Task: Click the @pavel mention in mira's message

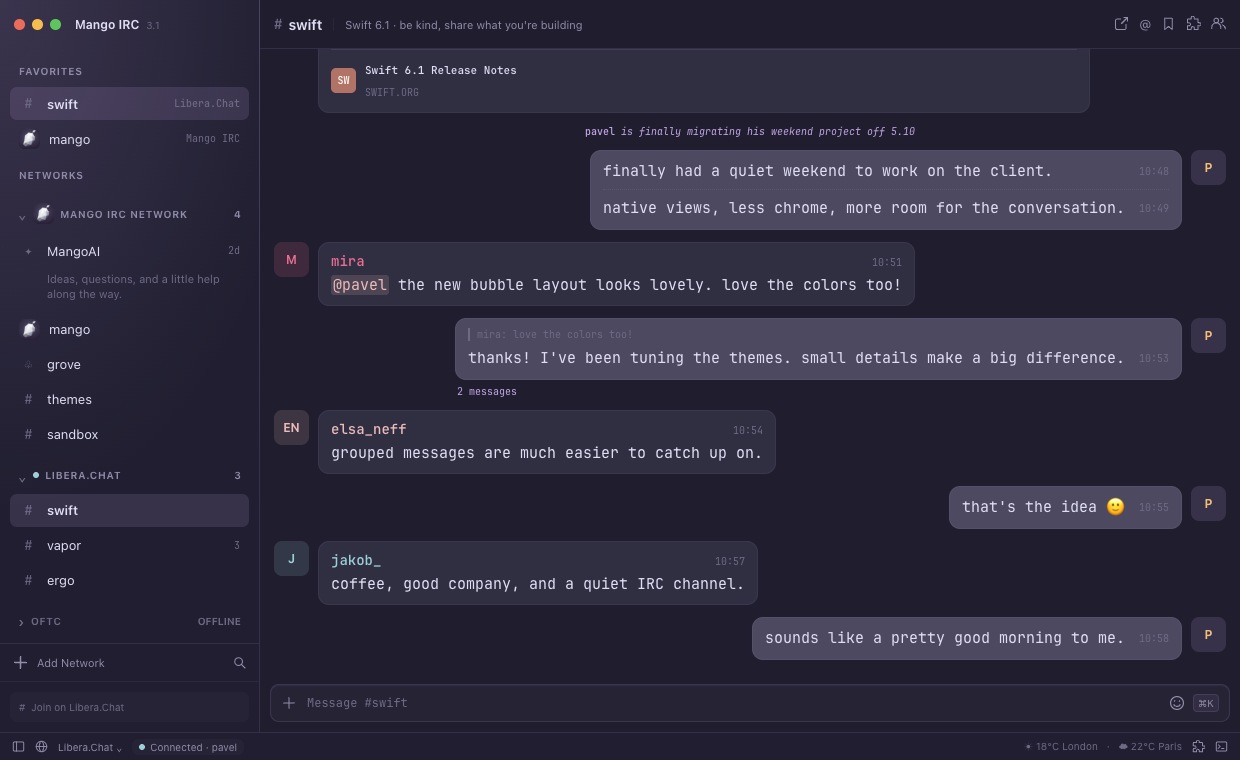Action: [360, 285]
